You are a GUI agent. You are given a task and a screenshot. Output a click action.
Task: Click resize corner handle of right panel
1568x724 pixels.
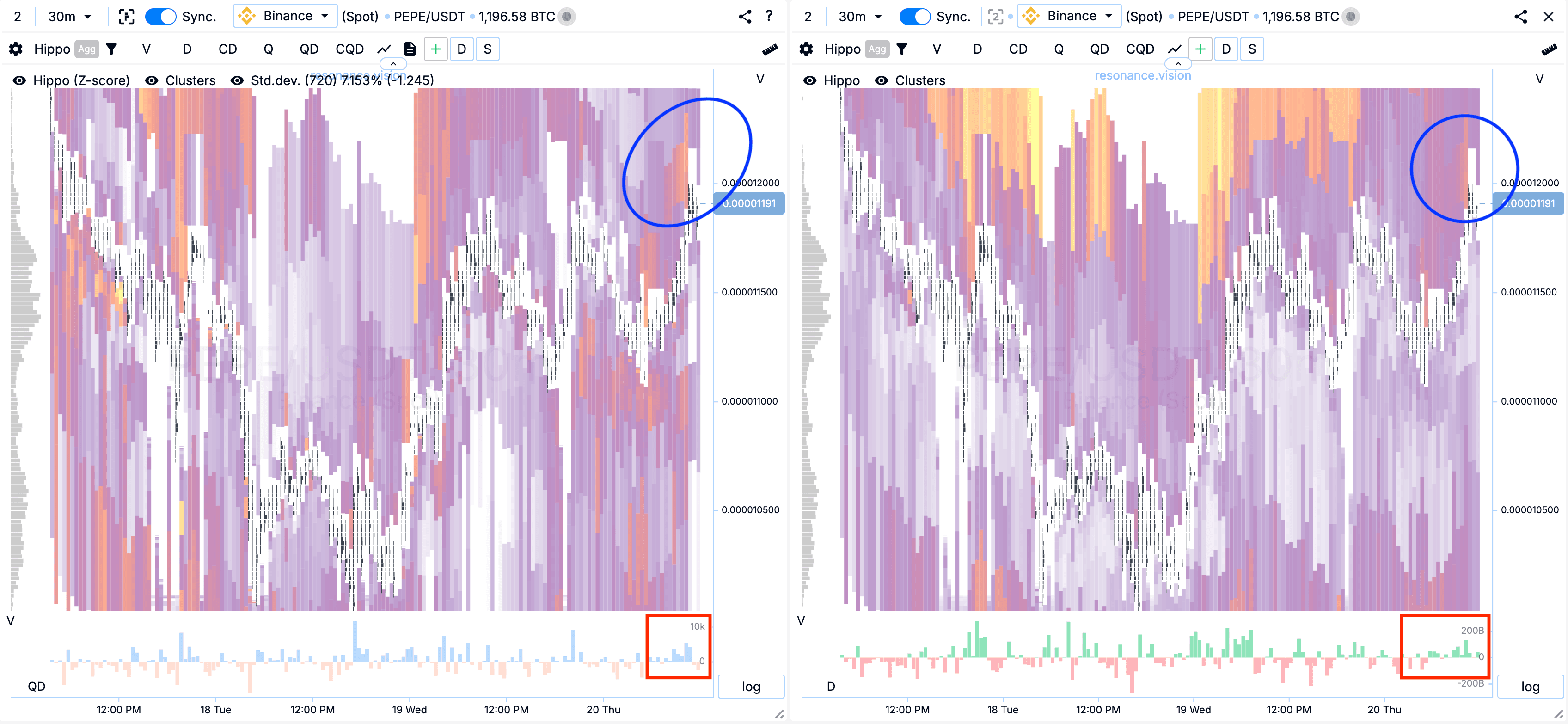point(1558,714)
